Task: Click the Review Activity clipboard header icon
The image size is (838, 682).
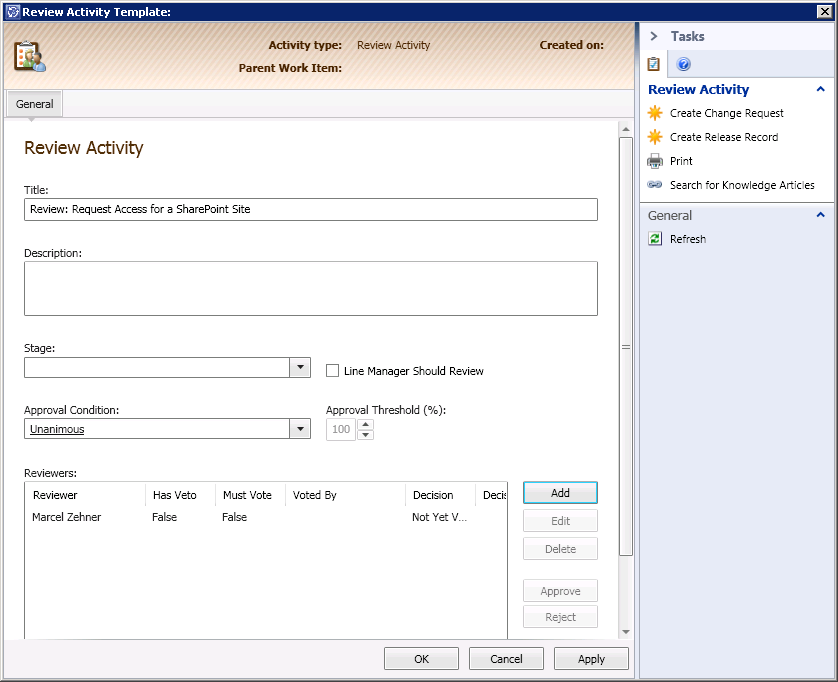Action: click(x=29, y=56)
